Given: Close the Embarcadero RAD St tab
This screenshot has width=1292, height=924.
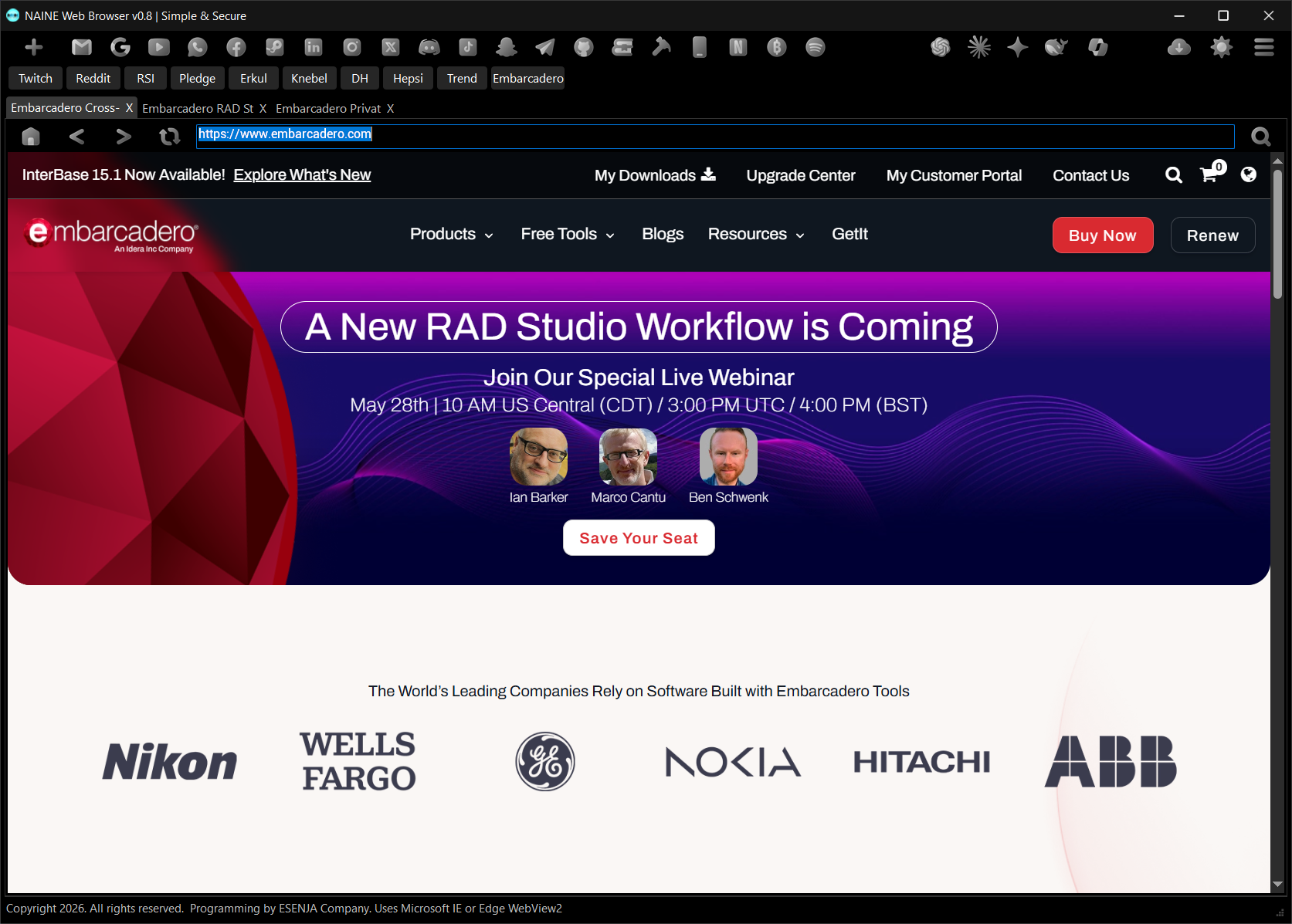Looking at the screenshot, I should point(263,108).
